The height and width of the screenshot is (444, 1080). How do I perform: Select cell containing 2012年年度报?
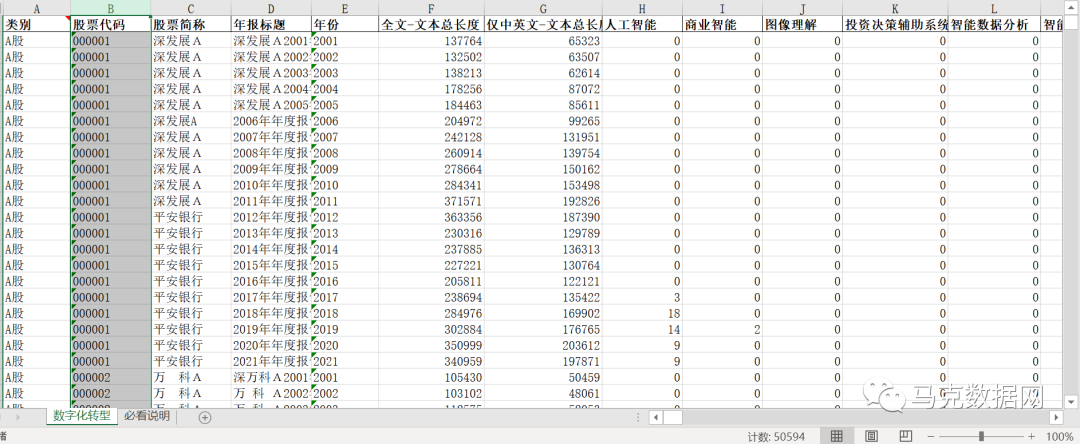271,218
